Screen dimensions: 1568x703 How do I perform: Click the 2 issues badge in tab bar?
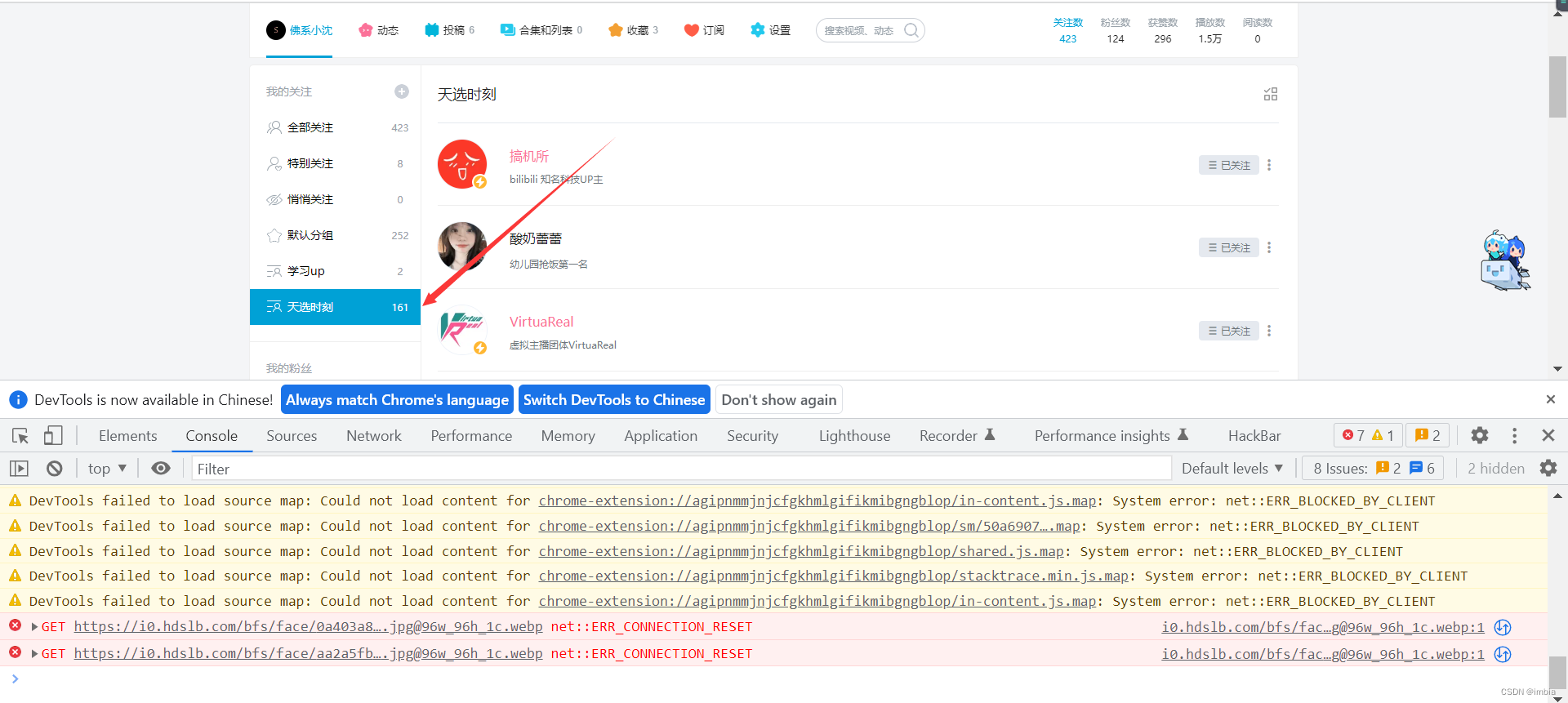click(x=1428, y=436)
